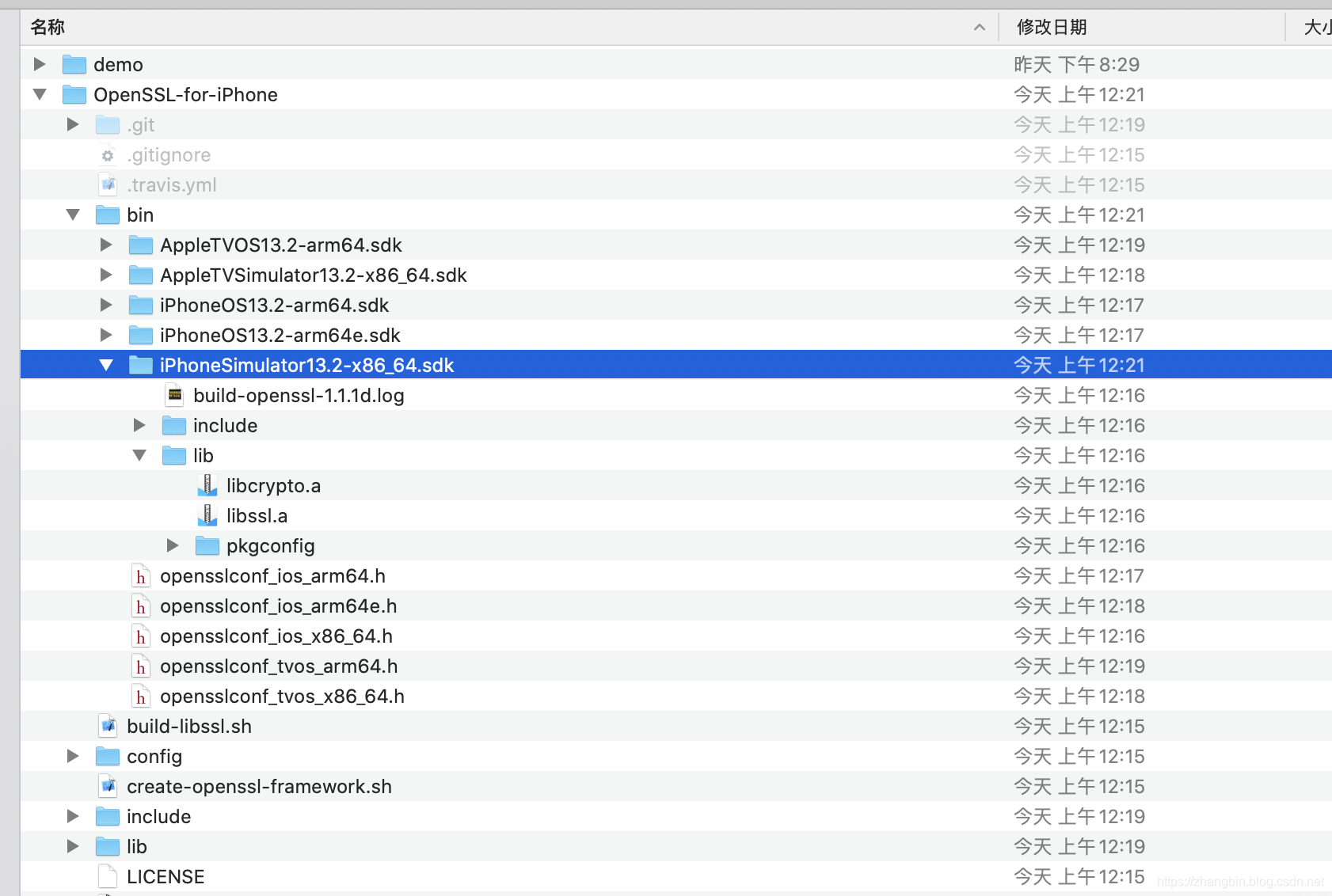Click demo's date 昨天 下午 8:29
Viewport: 1332px width, 896px height.
pos(1076,64)
